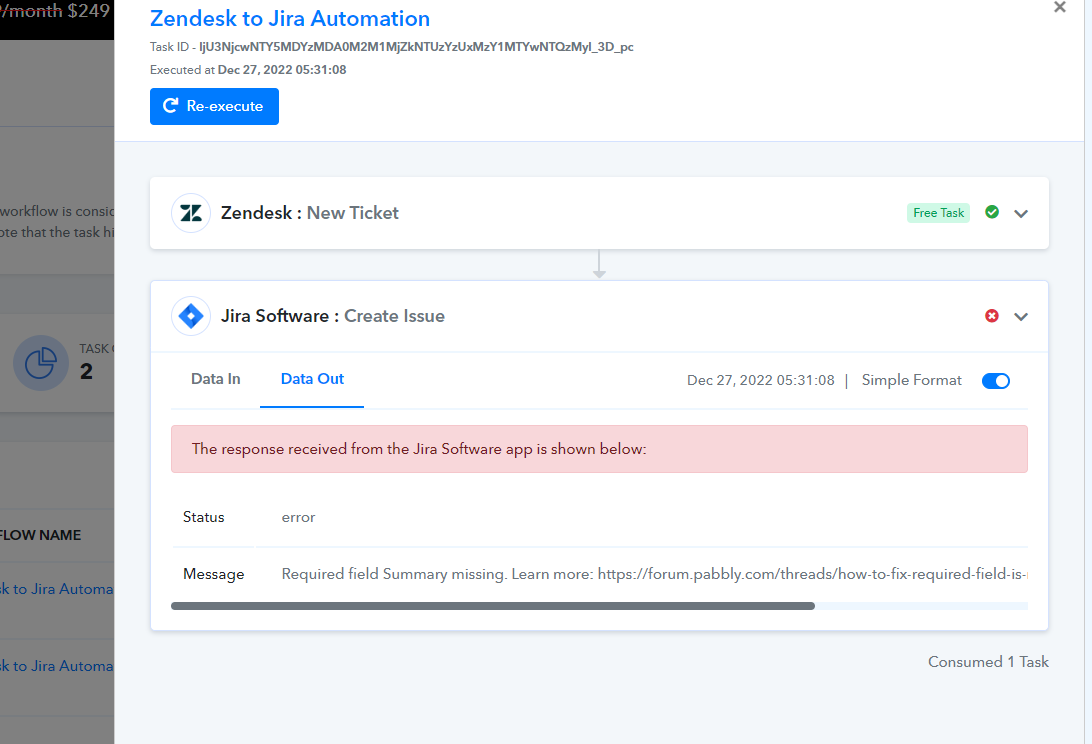
Task: Click the Status label cell
Action: click(x=203, y=518)
